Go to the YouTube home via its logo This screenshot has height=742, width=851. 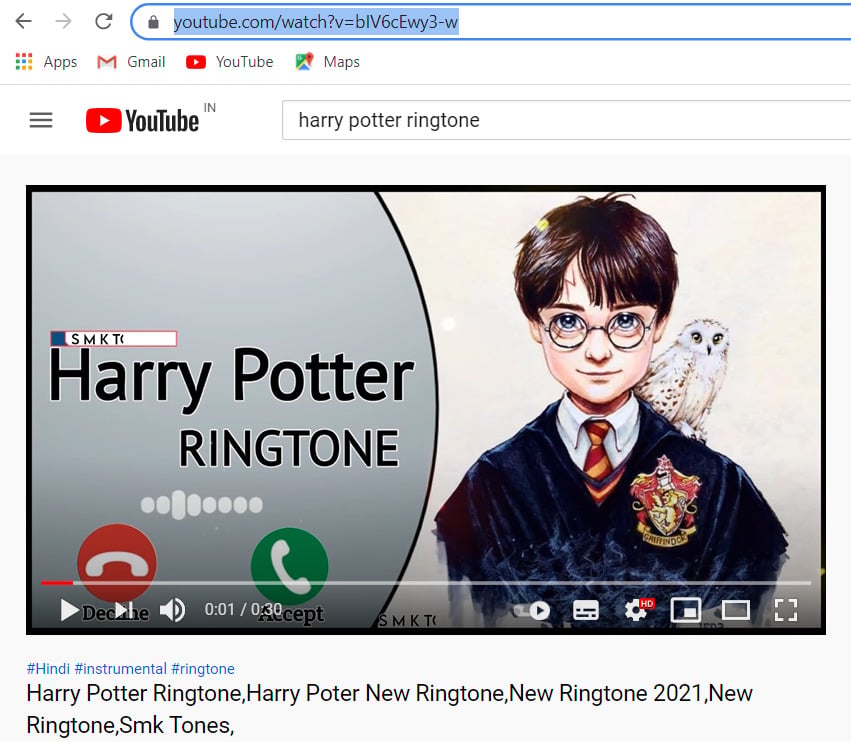(x=143, y=120)
